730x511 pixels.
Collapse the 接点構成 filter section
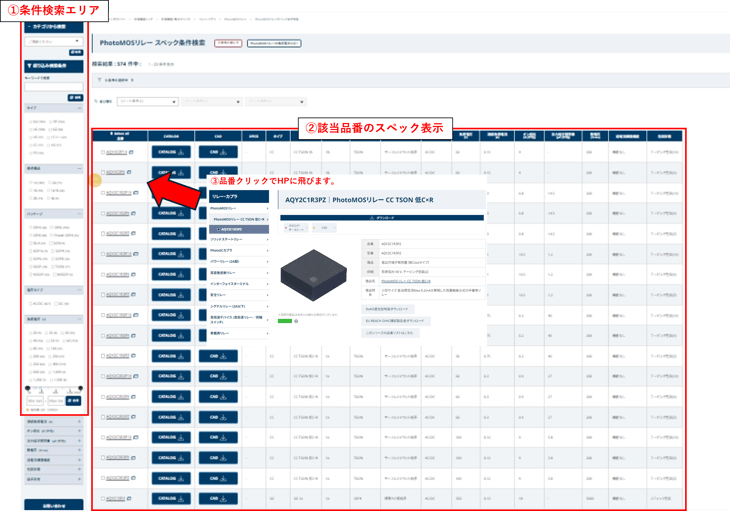click(x=79, y=168)
